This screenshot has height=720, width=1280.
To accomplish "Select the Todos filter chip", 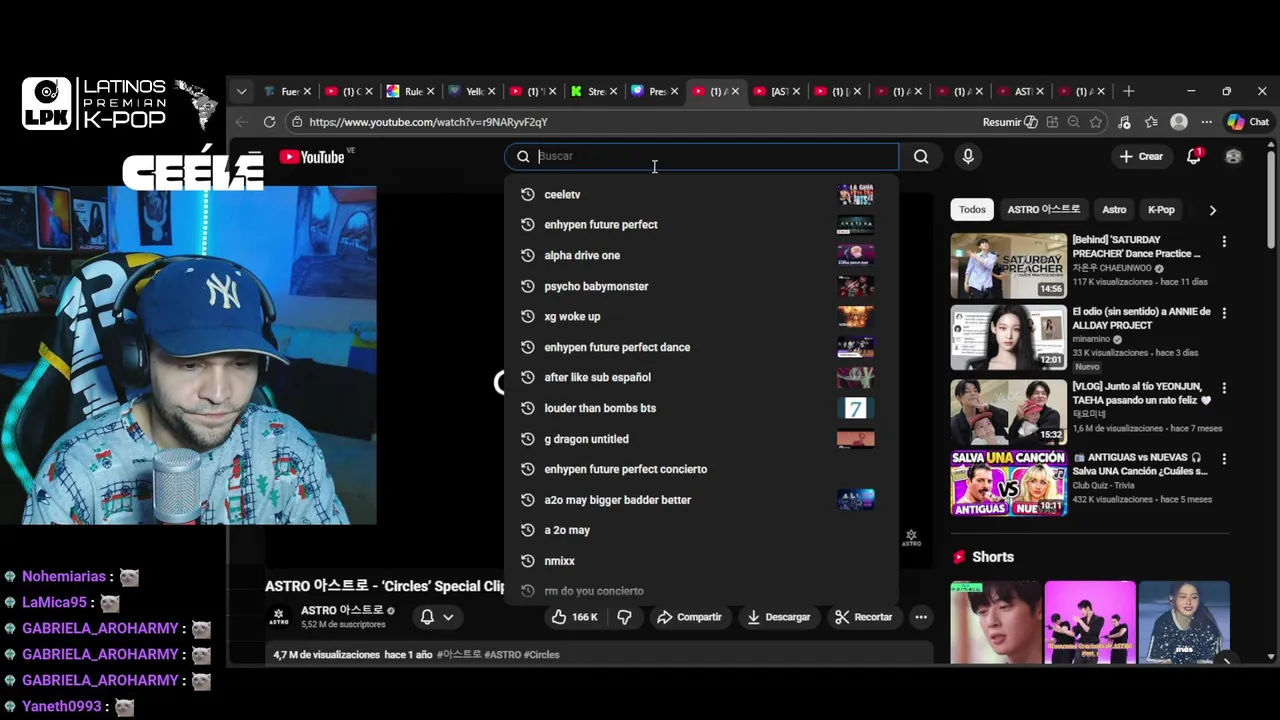I will pyautogui.click(x=972, y=209).
